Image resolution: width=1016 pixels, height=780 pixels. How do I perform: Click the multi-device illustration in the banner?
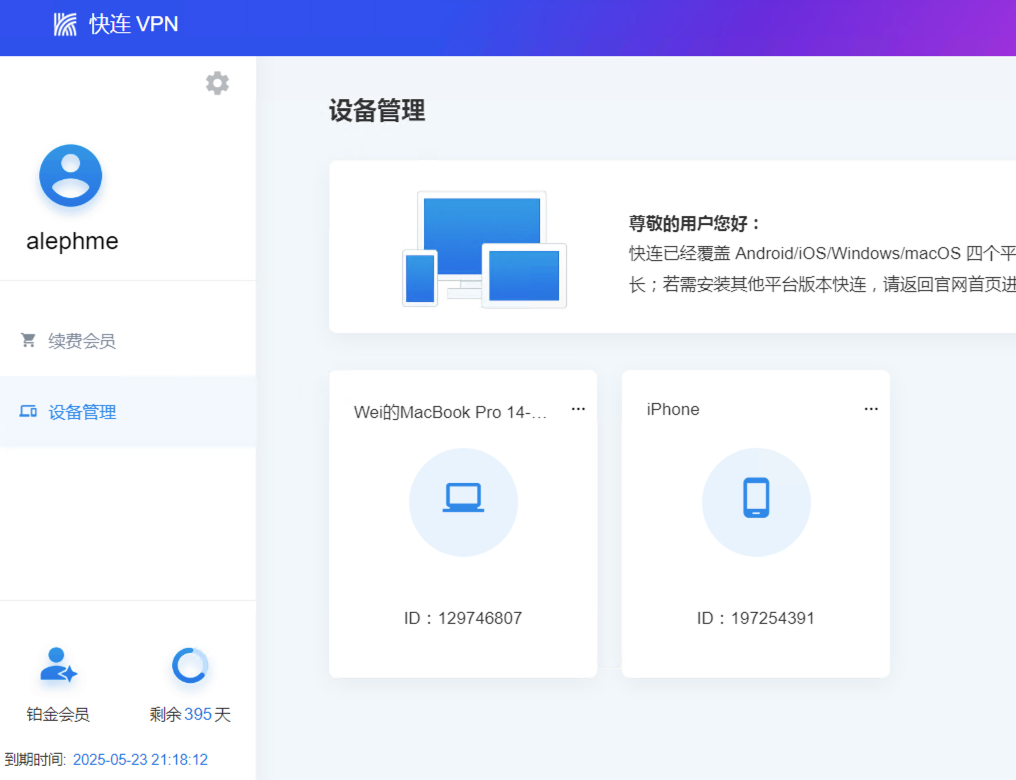[484, 249]
